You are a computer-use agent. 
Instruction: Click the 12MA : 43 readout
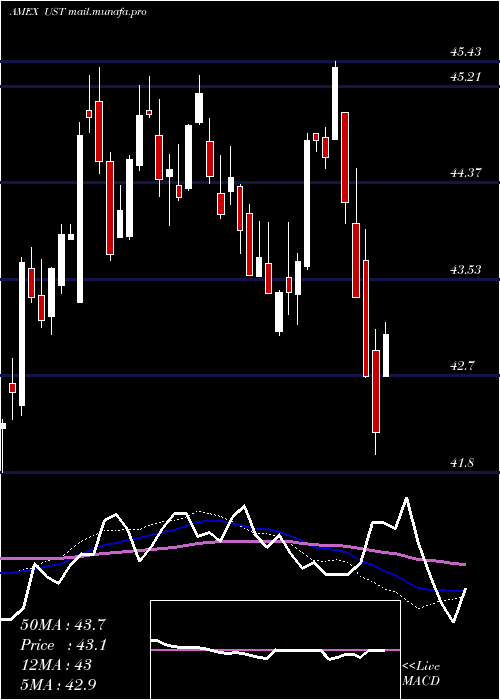(x=56, y=665)
